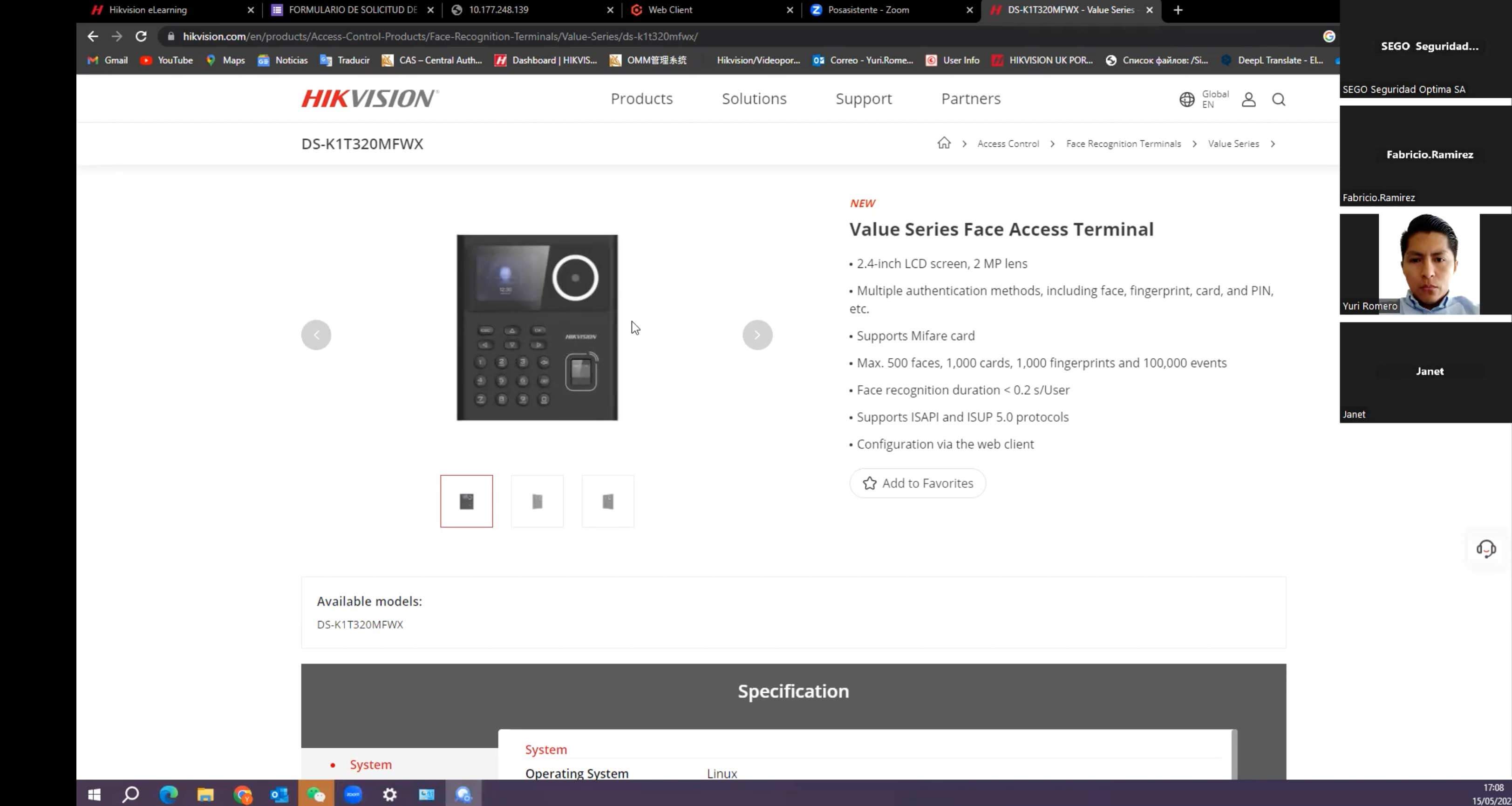Click the Google icon in address bar
Viewport: 1512px width, 806px height.
[x=1329, y=36]
